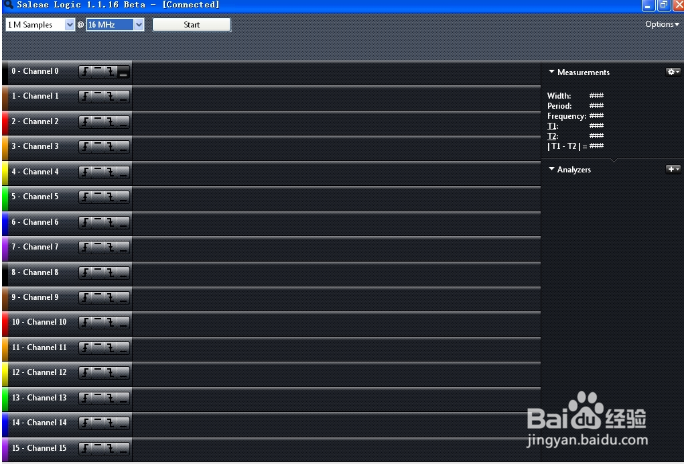Add a new analyzer with plus button
The width and height of the screenshot is (687, 464).
(673, 169)
